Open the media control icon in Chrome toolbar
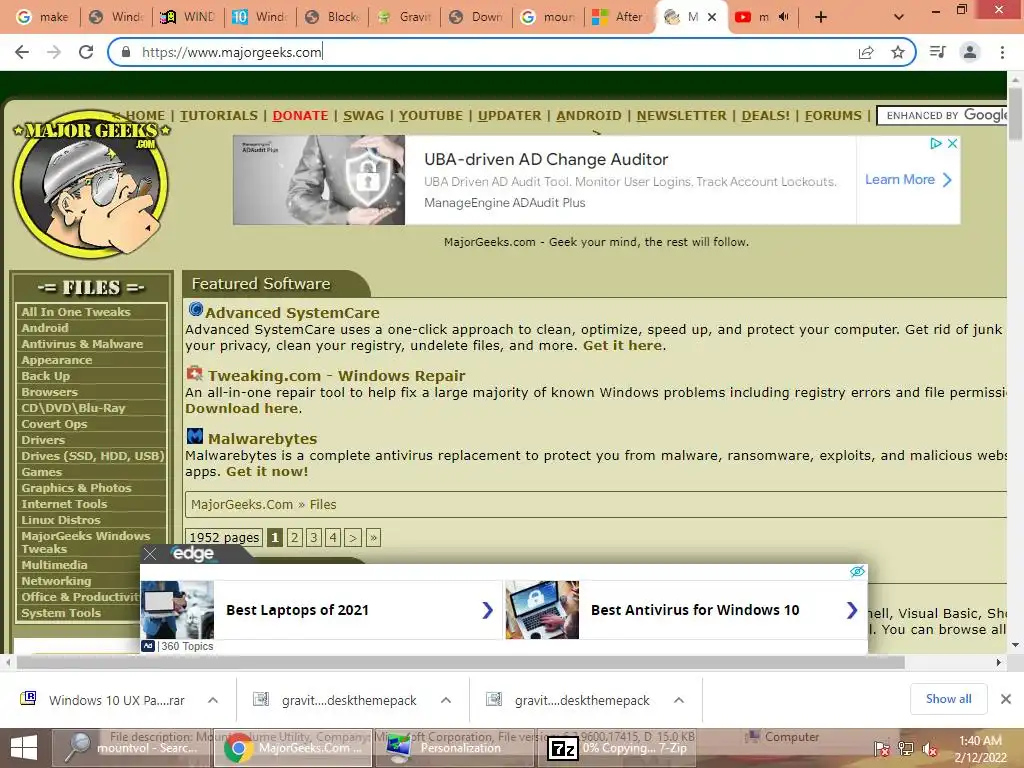Image resolution: width=1024 pixels, height=768 pixels. tap(938, 52)
